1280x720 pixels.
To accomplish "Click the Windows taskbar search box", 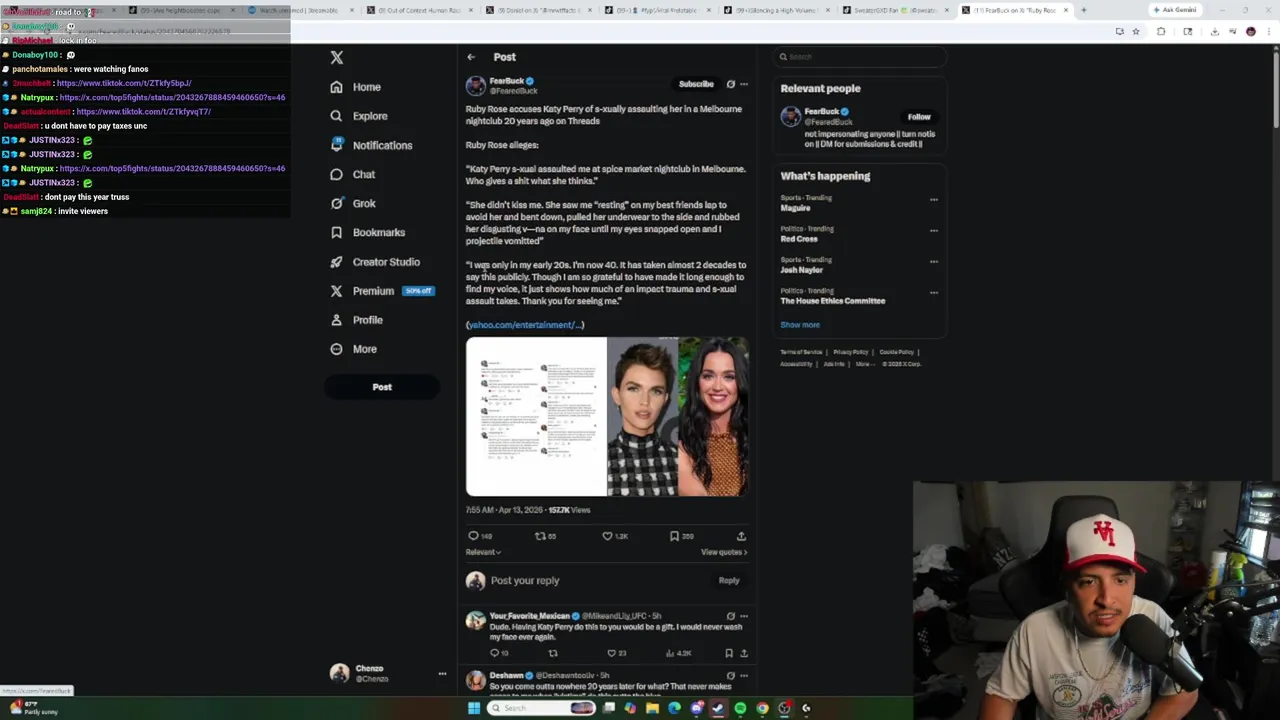I will click(x=543, y=708).
